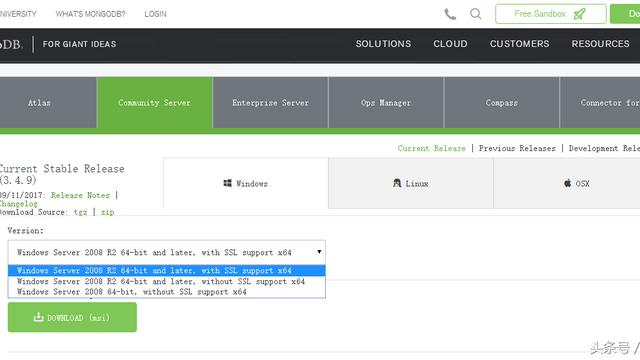This screenshot has width=640, height=360.
Task: Open Previous Releases link
Action: tap(517, 148)
